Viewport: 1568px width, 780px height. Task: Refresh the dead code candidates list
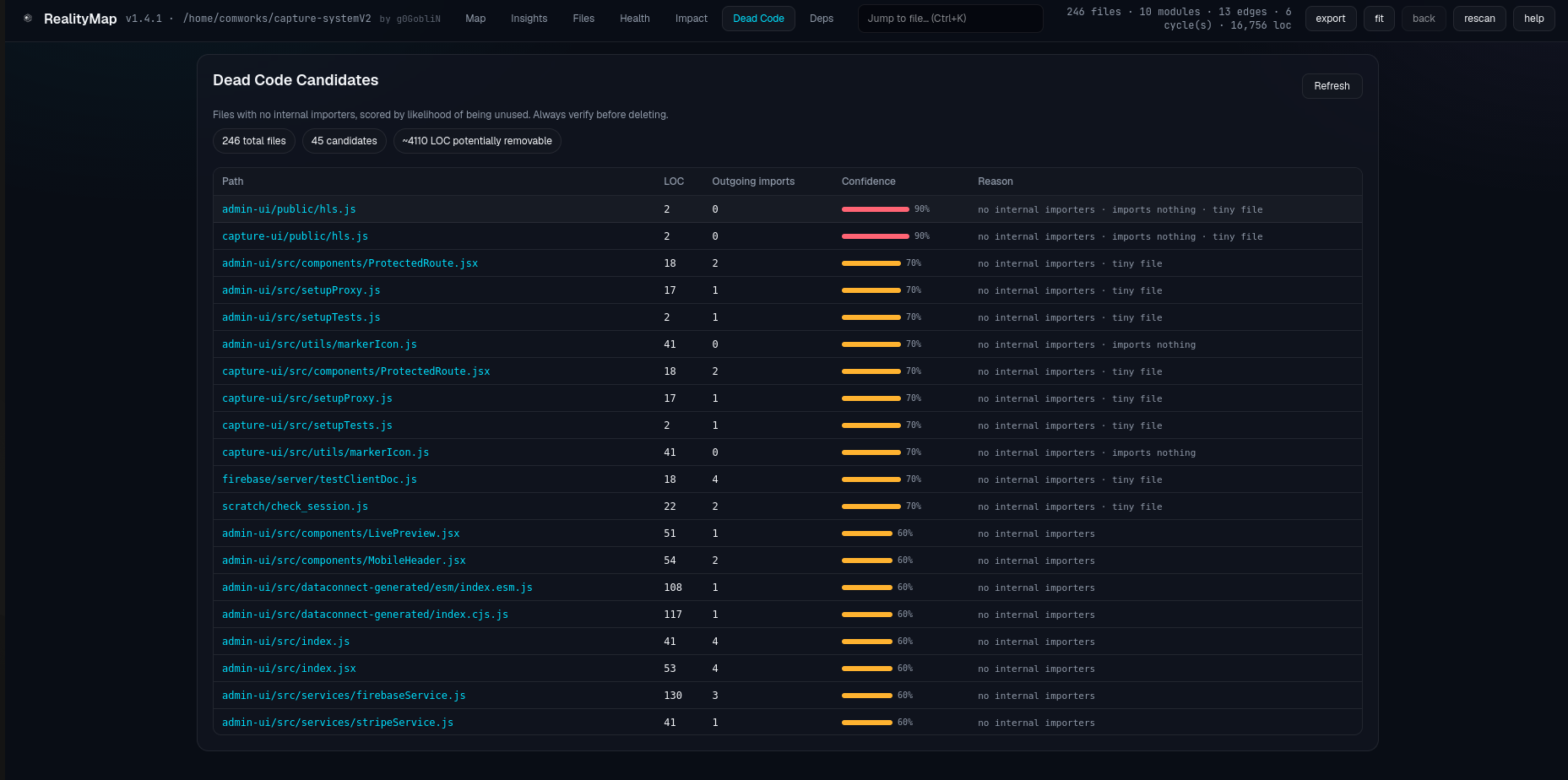1332,86
